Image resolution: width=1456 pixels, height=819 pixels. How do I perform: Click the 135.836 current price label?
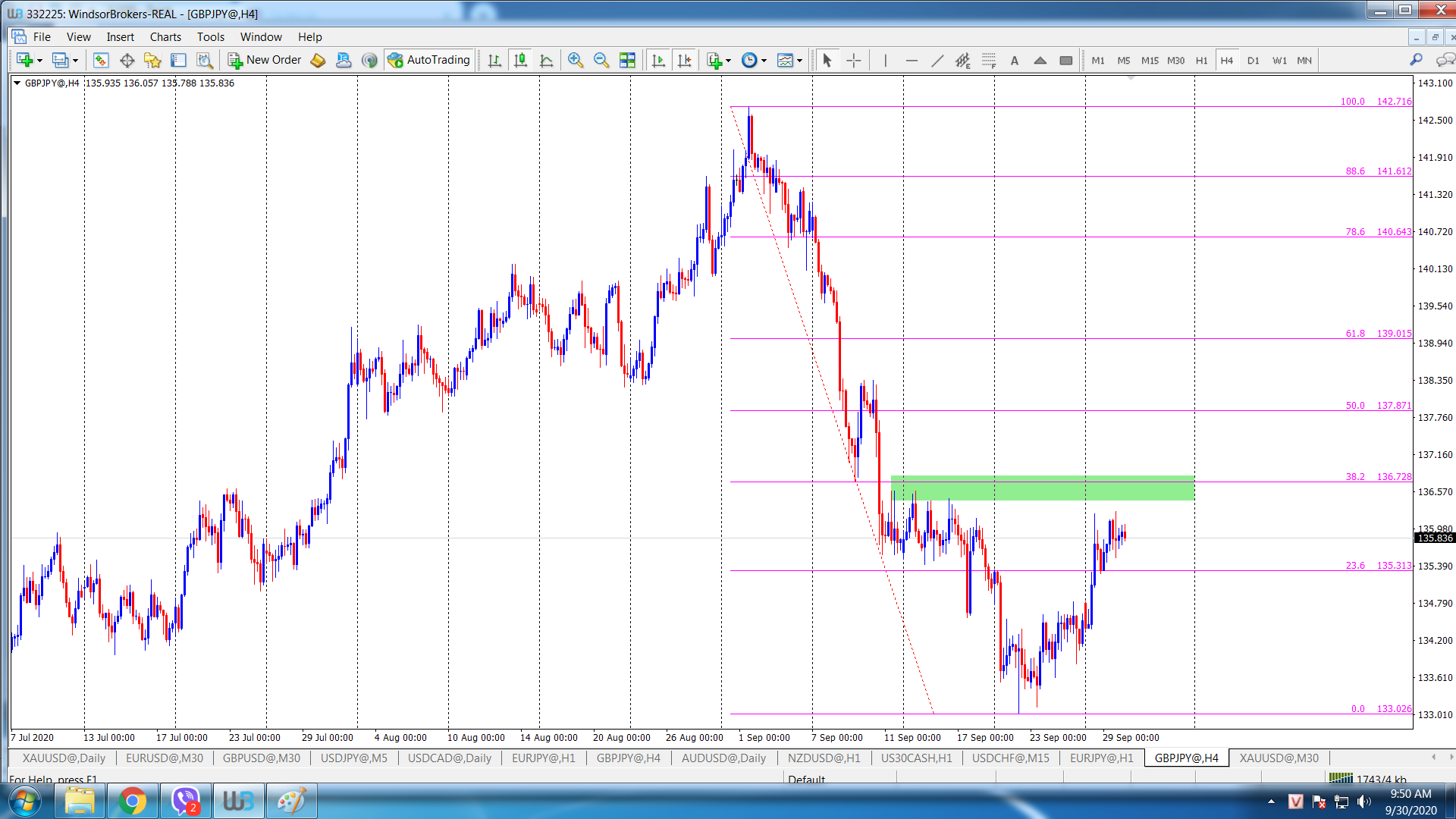1435,538
